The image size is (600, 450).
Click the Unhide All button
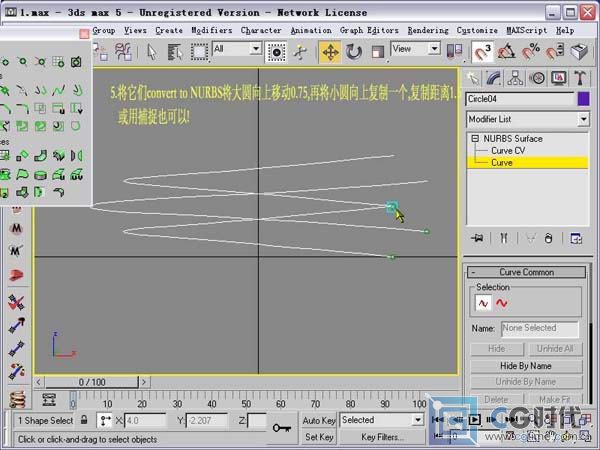click(555, 349)
